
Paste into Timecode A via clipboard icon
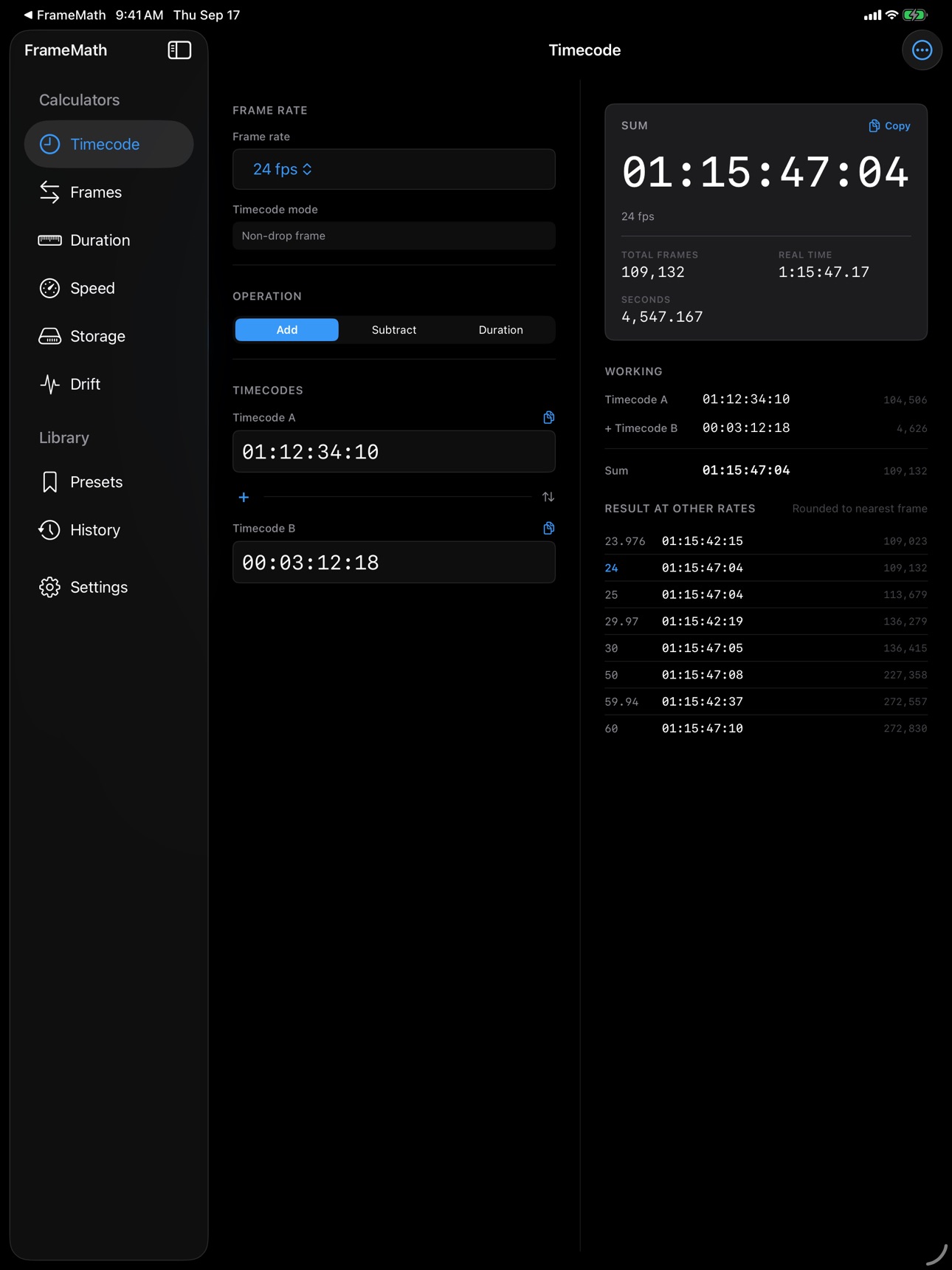click(548, 417)
